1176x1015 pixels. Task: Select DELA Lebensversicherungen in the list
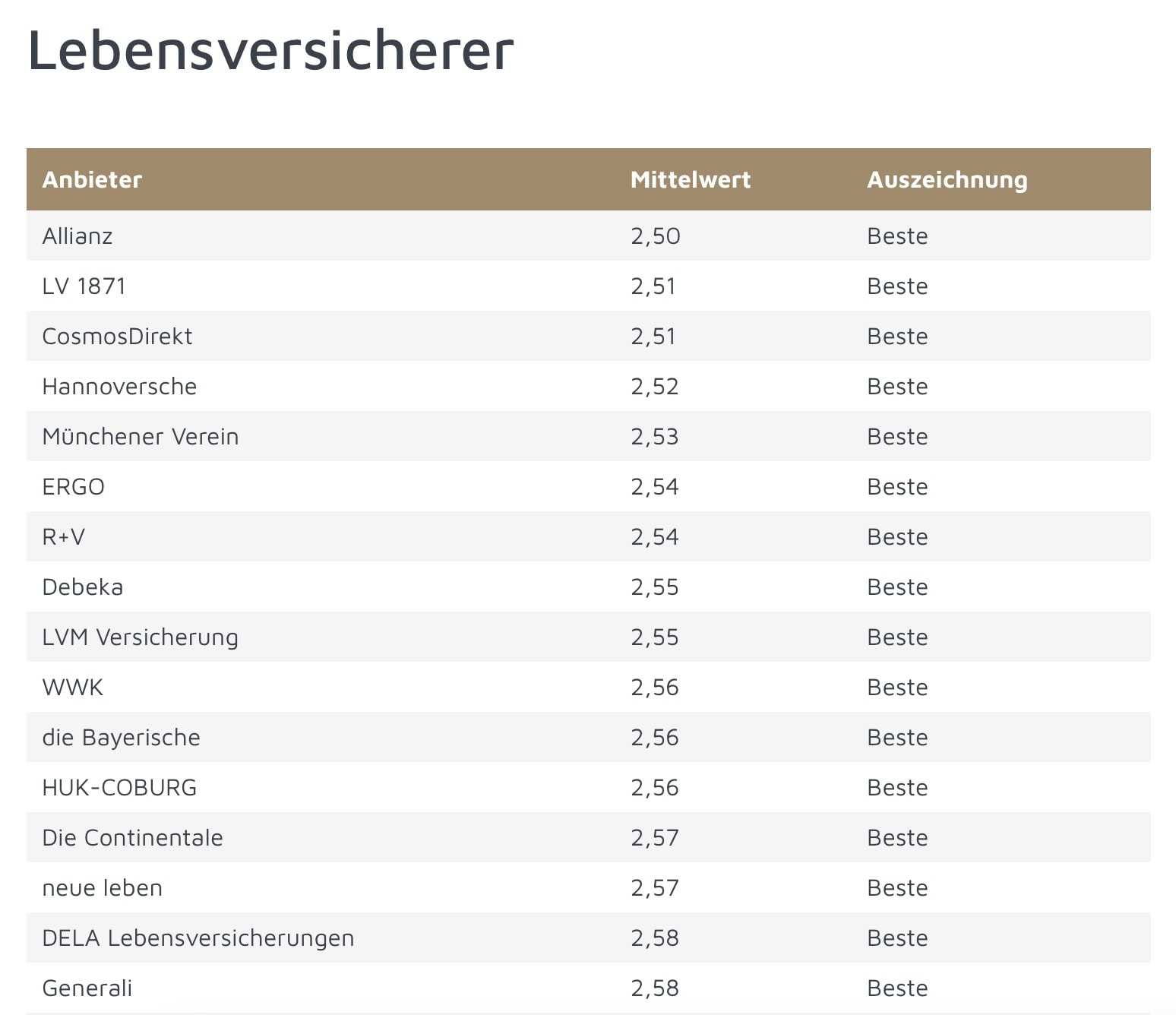tap(198, 939)
